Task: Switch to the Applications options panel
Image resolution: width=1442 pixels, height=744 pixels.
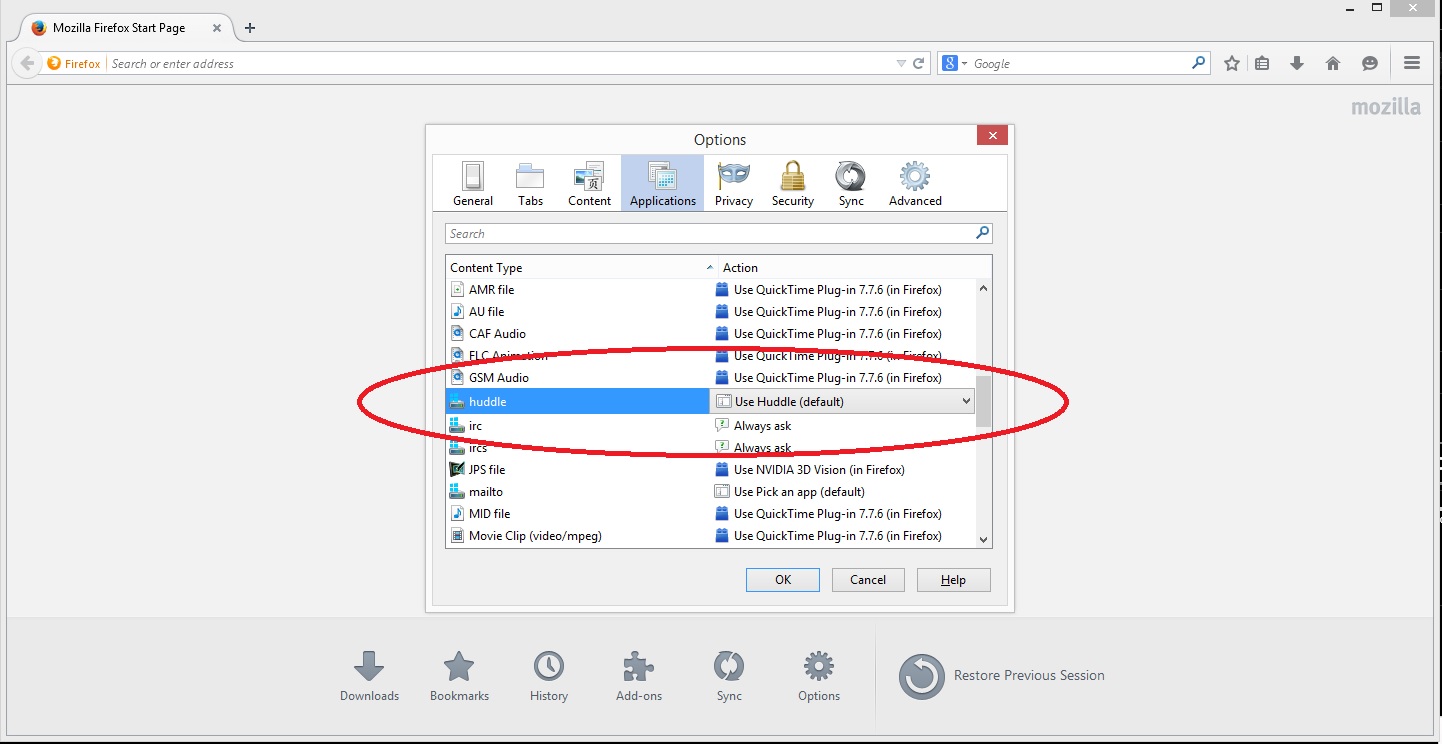Action: [x=662, y=183]
